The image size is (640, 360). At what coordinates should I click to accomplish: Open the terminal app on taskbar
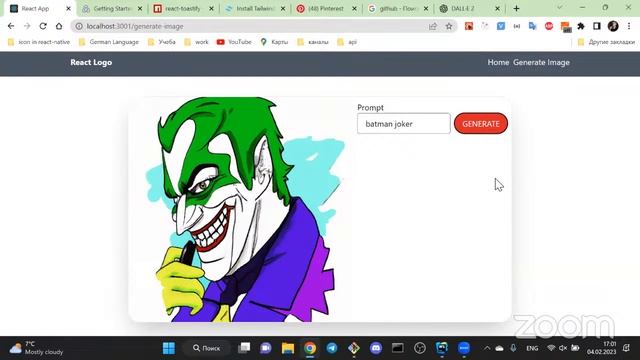tap(398, 348)
